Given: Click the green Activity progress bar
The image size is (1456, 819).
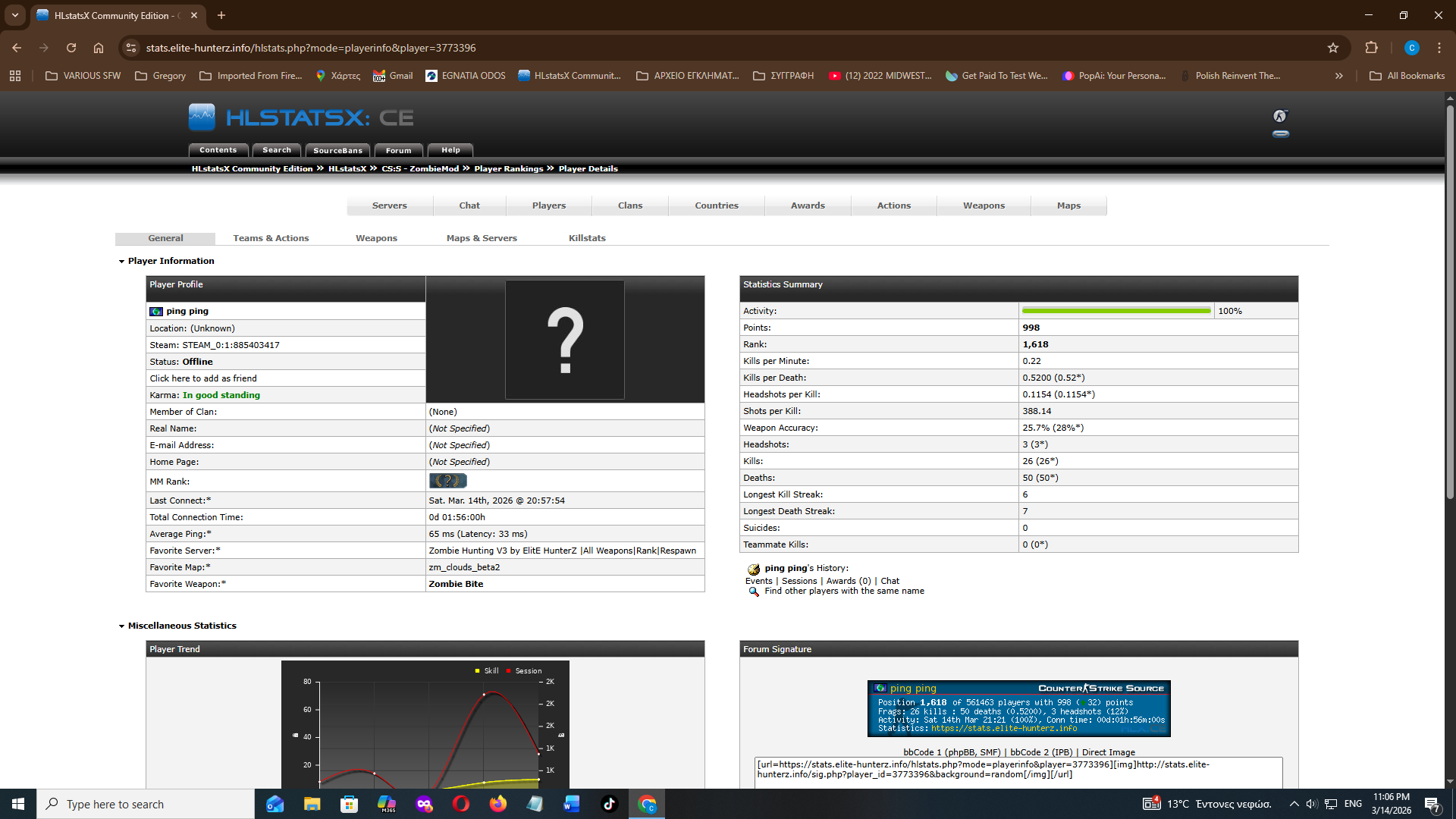Looking at the screenshot, I should [1116, 311].
